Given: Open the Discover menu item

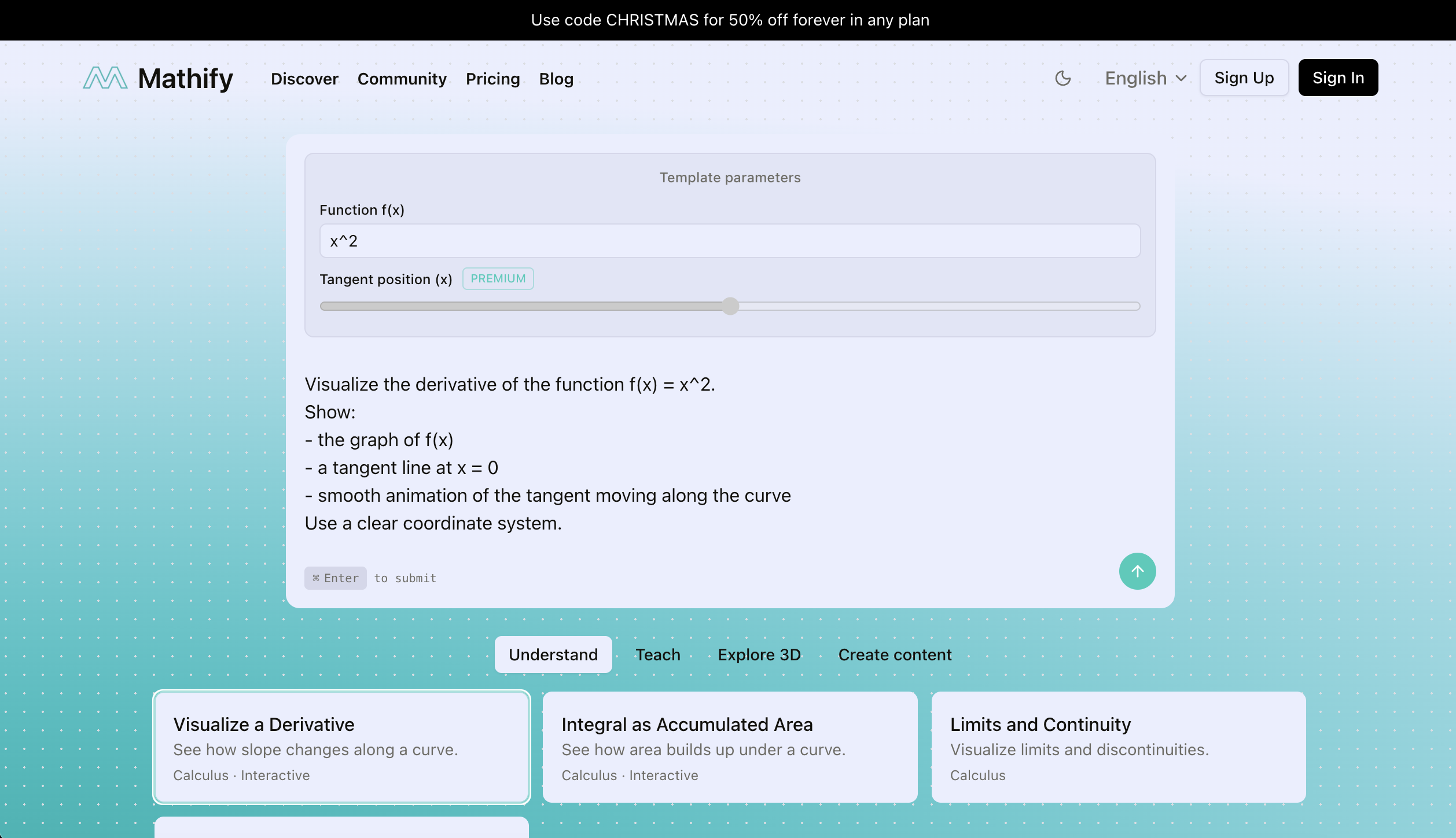Looking at the screenshot, I should [x=304, y=79].
